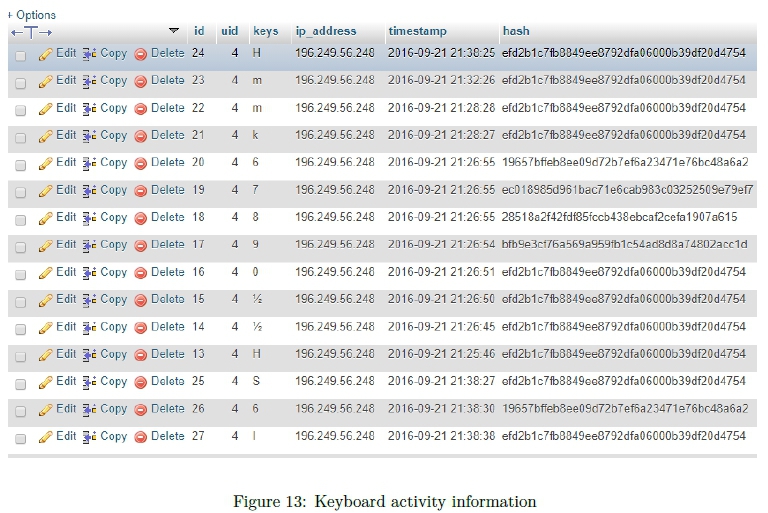Click the red Delete icon for row id 27

(x=140, y=437)
